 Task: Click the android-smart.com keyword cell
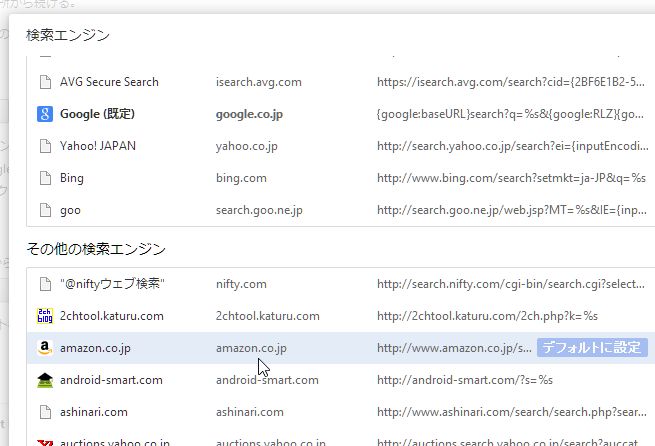pyautogui.click(x=267, y=380)
